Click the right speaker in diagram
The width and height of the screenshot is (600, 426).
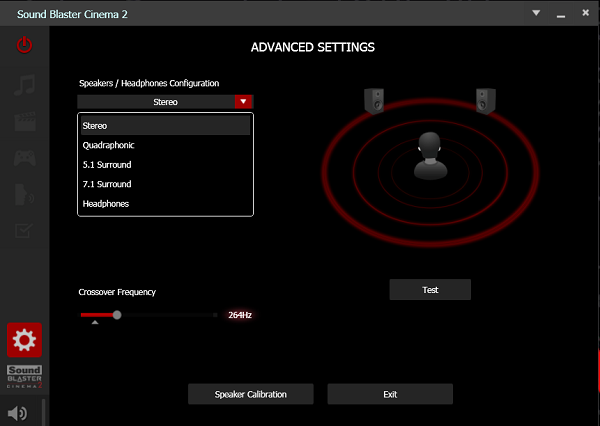[486, 101]
